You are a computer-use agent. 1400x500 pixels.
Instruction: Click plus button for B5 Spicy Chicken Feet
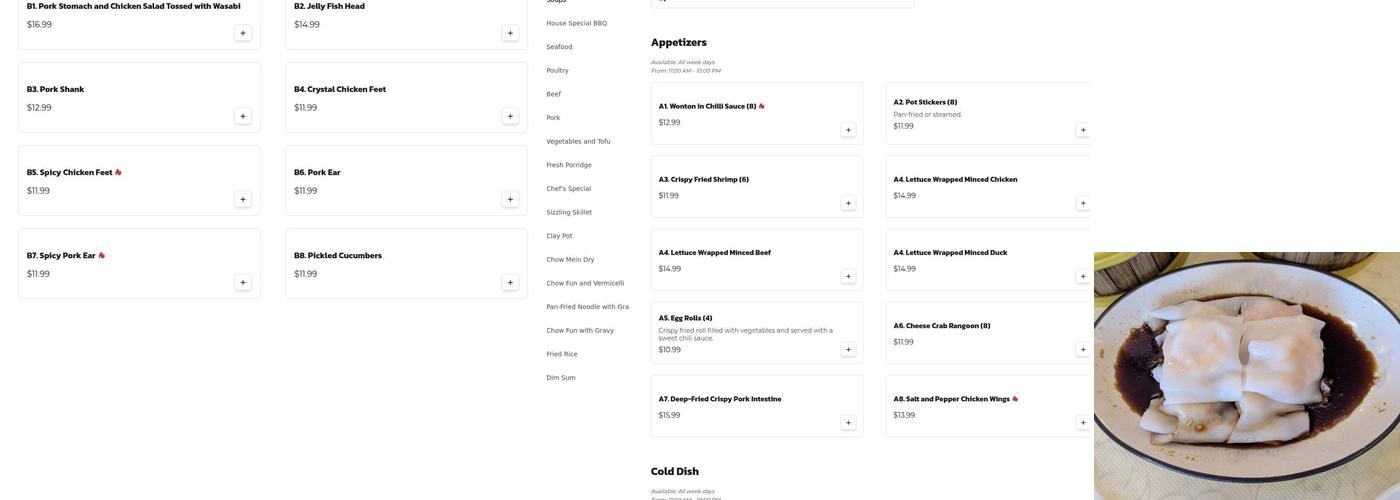[242, 199]
